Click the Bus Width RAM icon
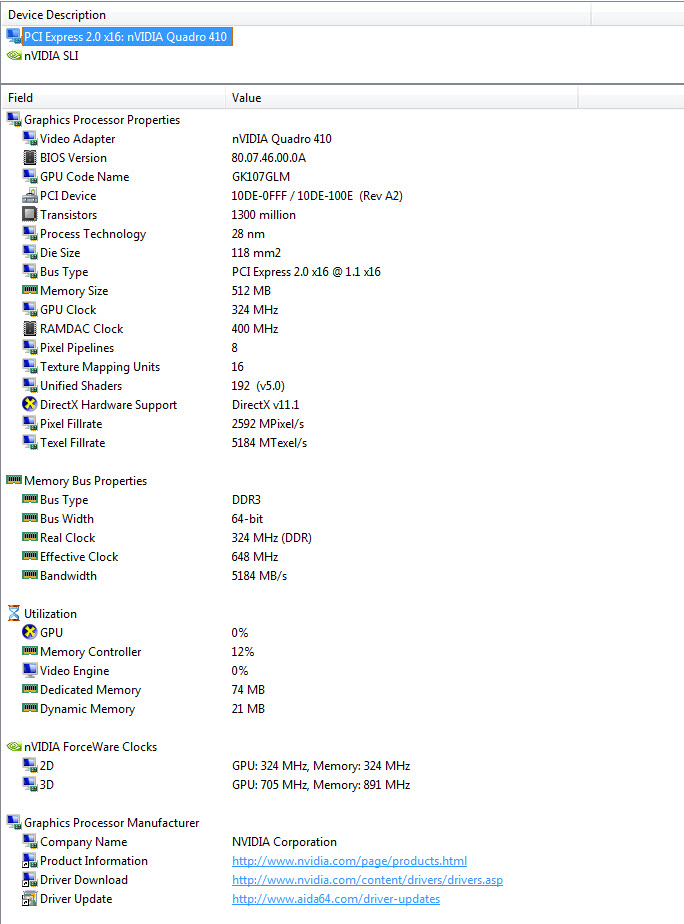Image resolution: width=684 pixels, height=924 pixels. [x=29, y=518]
